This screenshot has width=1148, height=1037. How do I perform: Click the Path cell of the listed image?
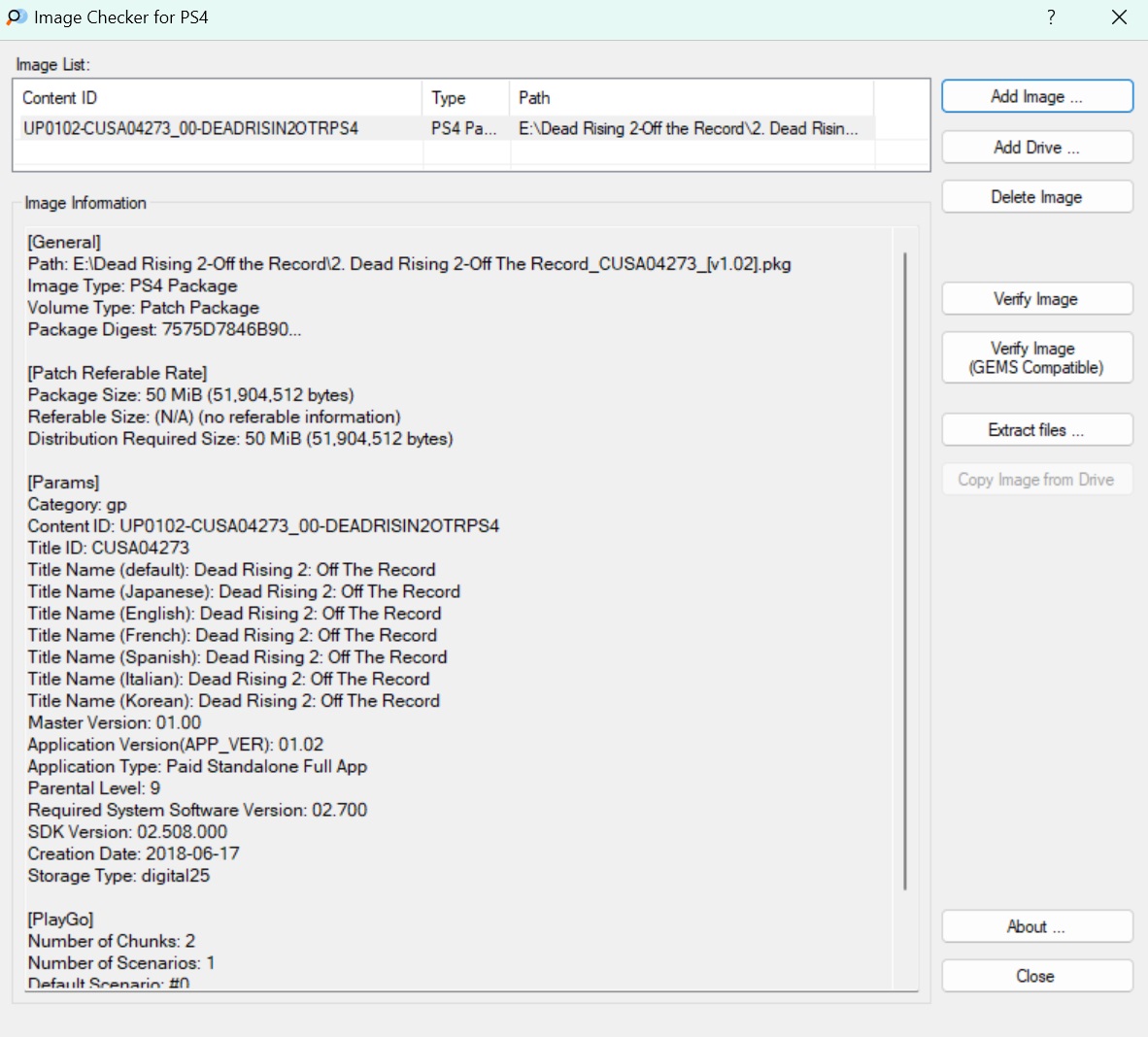(689, 128)
